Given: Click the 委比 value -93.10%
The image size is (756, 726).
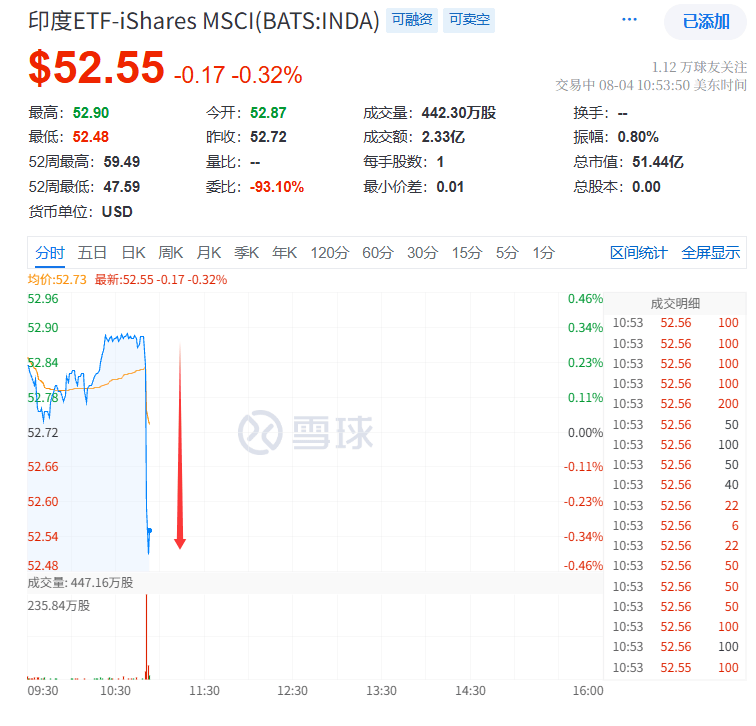Looking at the screenshot, I should click(277, 187).
